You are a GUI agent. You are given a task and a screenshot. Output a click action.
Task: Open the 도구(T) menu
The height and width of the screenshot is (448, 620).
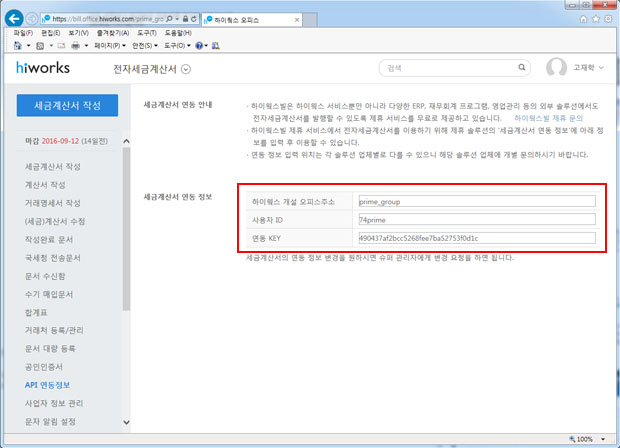tap(147, 33)
